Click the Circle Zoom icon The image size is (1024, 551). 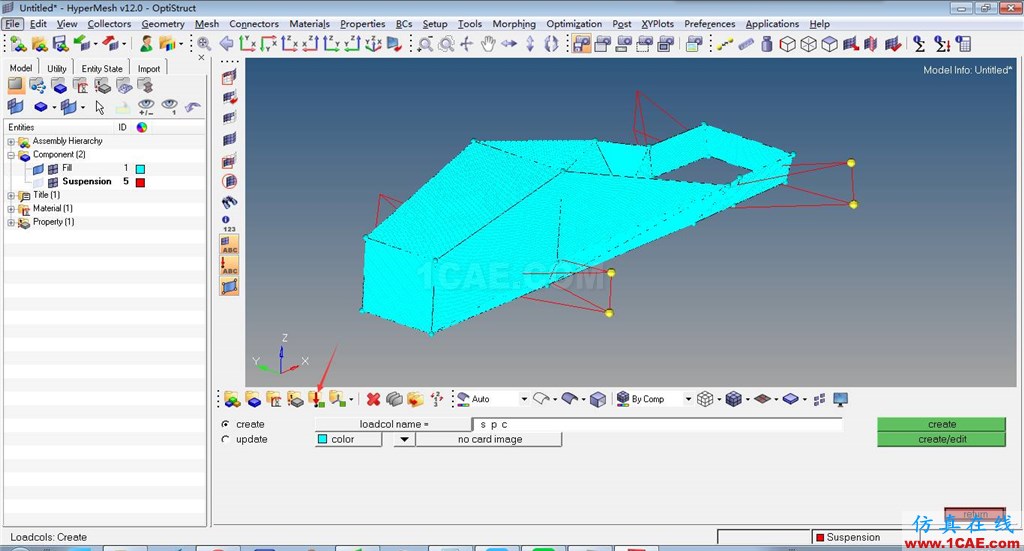tap(446, 44)
